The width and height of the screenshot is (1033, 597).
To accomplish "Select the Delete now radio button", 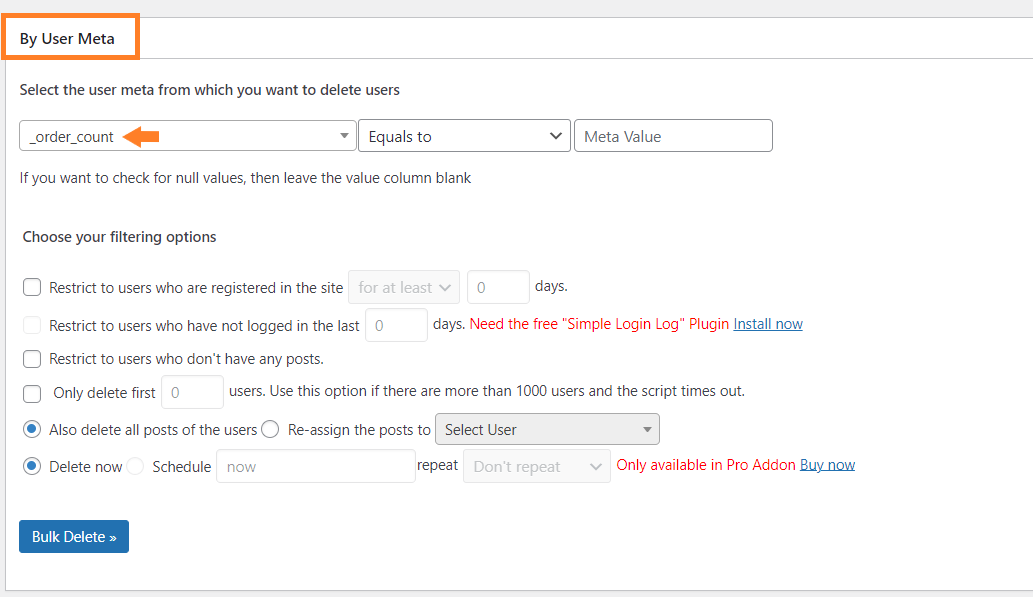I will 32,467.
